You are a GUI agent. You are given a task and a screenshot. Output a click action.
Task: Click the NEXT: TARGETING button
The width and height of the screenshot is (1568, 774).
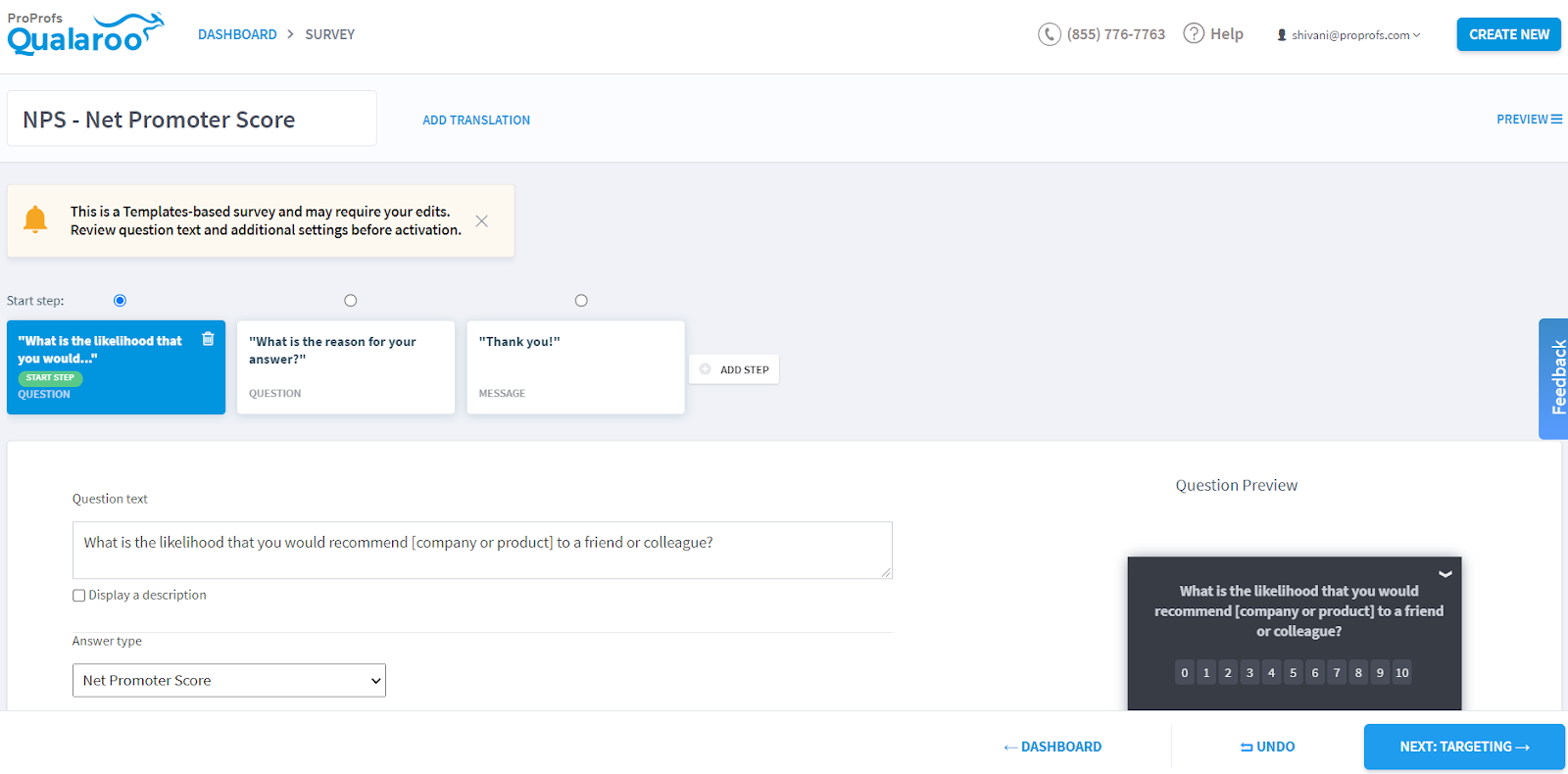[1464, 747]
